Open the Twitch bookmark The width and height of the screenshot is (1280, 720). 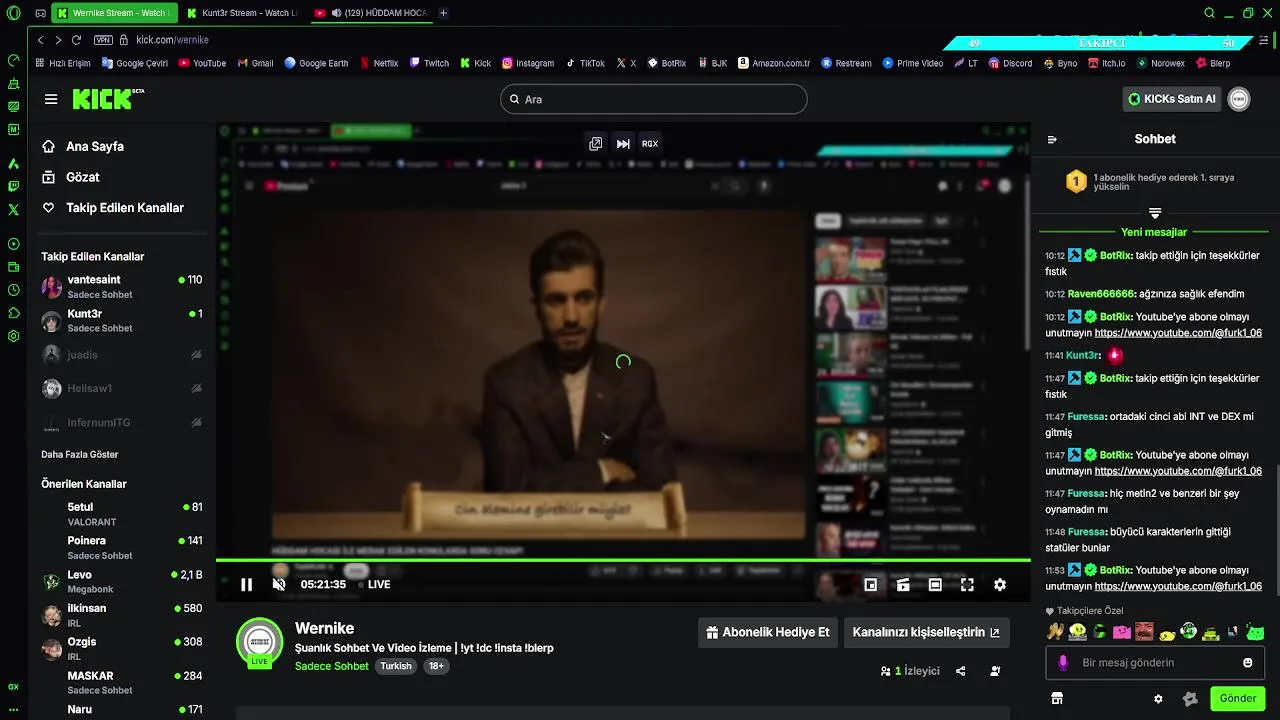pyautogui.click(x=429, y=63)
